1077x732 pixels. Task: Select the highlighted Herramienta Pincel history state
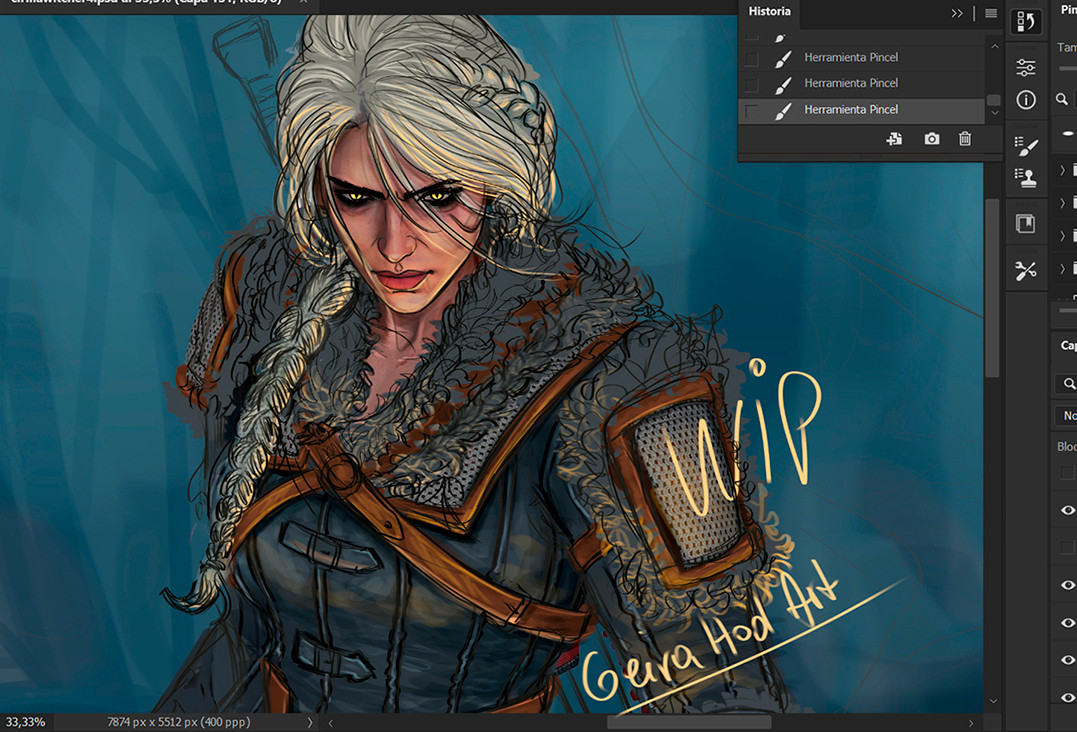click(x=862, y=110)
